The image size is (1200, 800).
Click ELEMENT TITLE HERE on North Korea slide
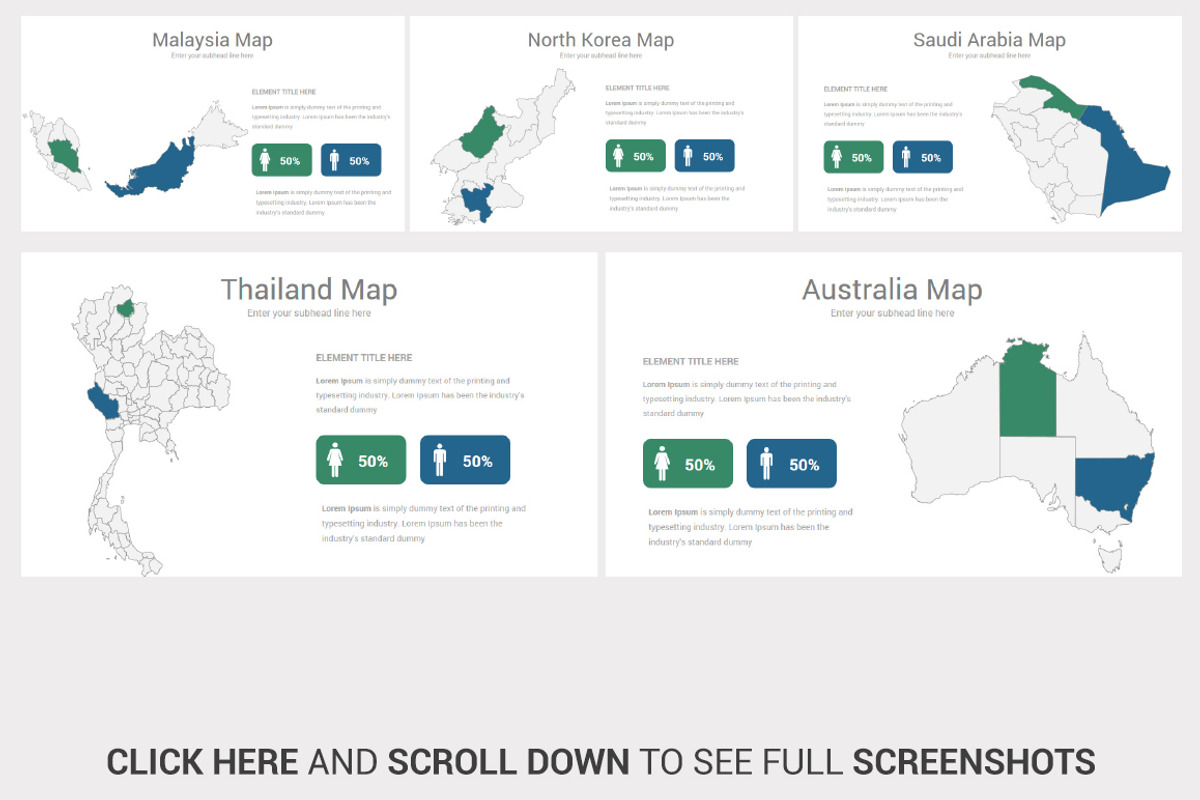[x=637, y=88]
